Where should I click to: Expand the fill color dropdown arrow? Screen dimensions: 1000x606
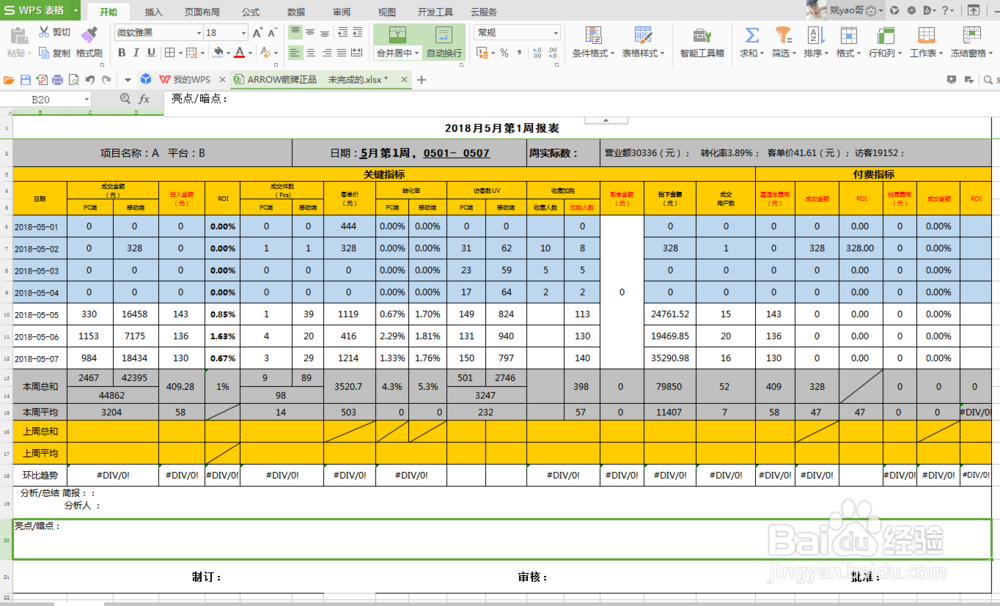tap(229, 53)
